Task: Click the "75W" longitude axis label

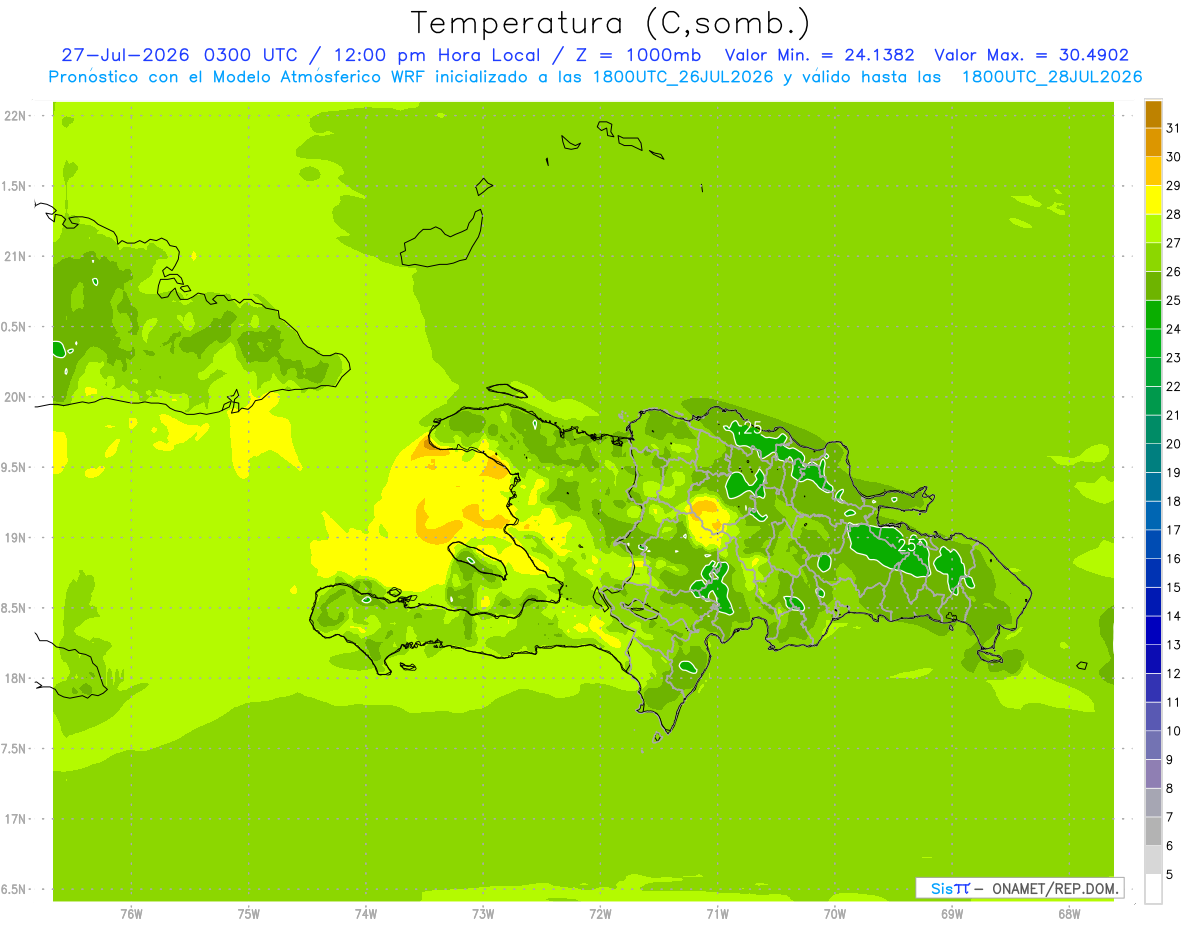Action: tap(249, 914)
